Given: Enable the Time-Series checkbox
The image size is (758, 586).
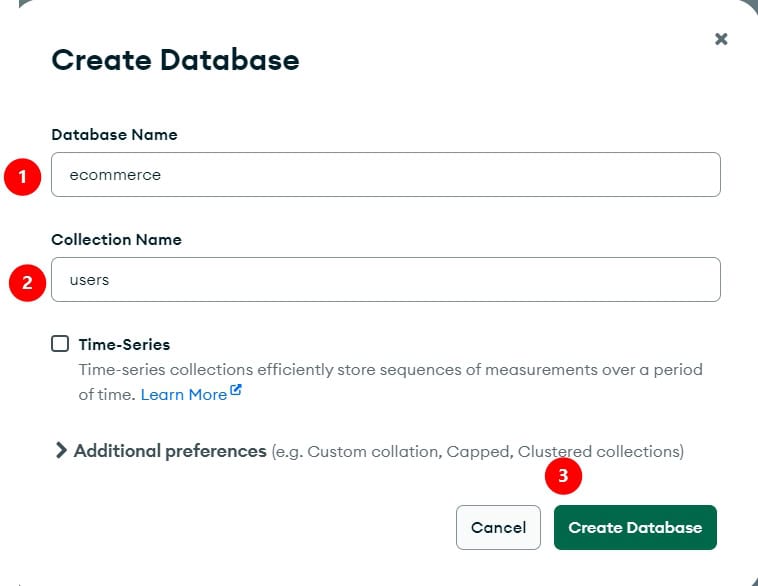Looking at the screenshot, I should pos(60,344).
